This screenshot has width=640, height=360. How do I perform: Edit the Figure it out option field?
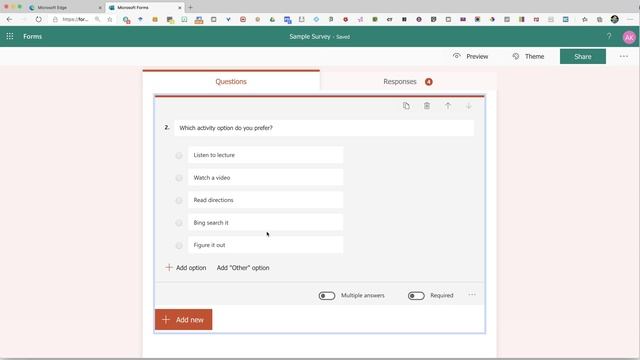pos(265,245)
